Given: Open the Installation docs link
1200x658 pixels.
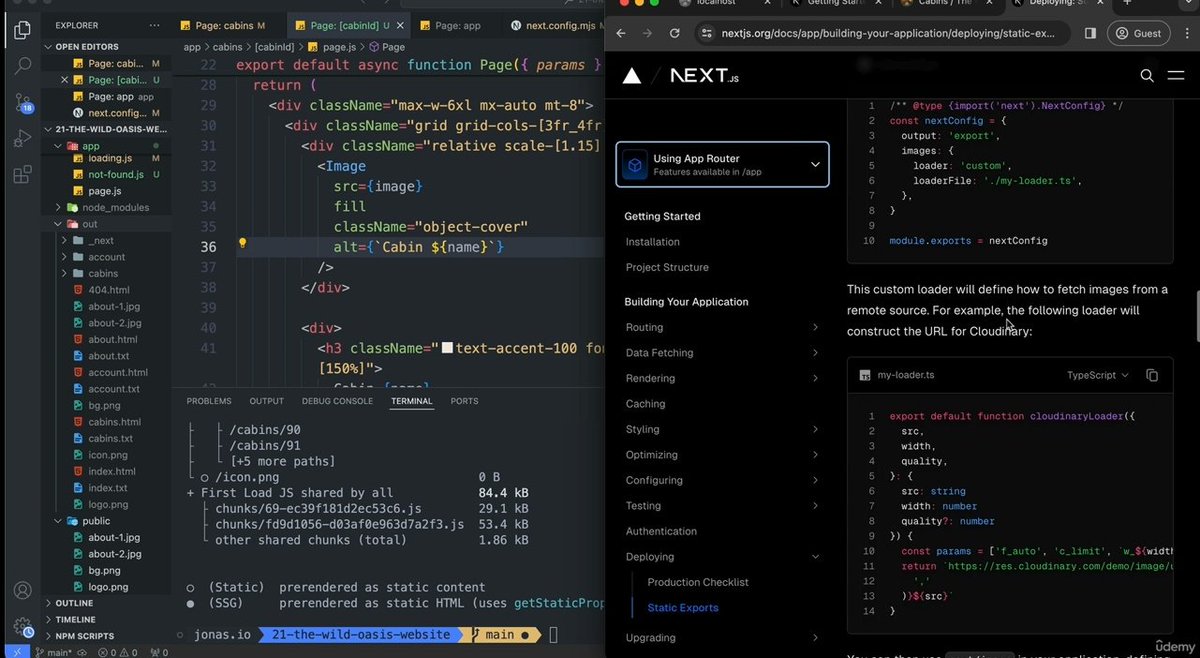Looking at the screenshot, I should [x=652, y=242].
